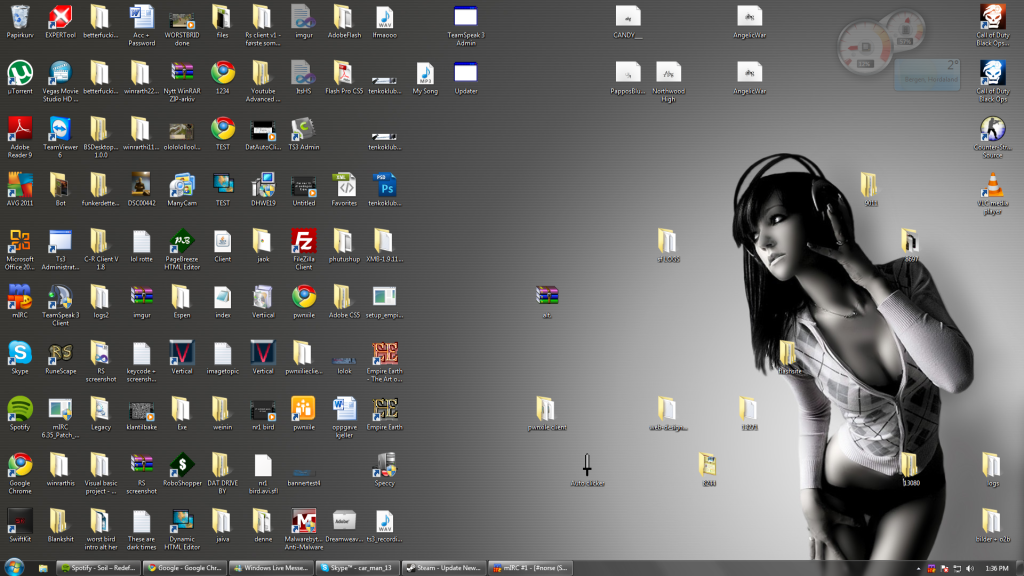The height and width of the screenshot is (576, 1024).
Task: Open the Empire Earth game shortcut
Action: point(385,409)
